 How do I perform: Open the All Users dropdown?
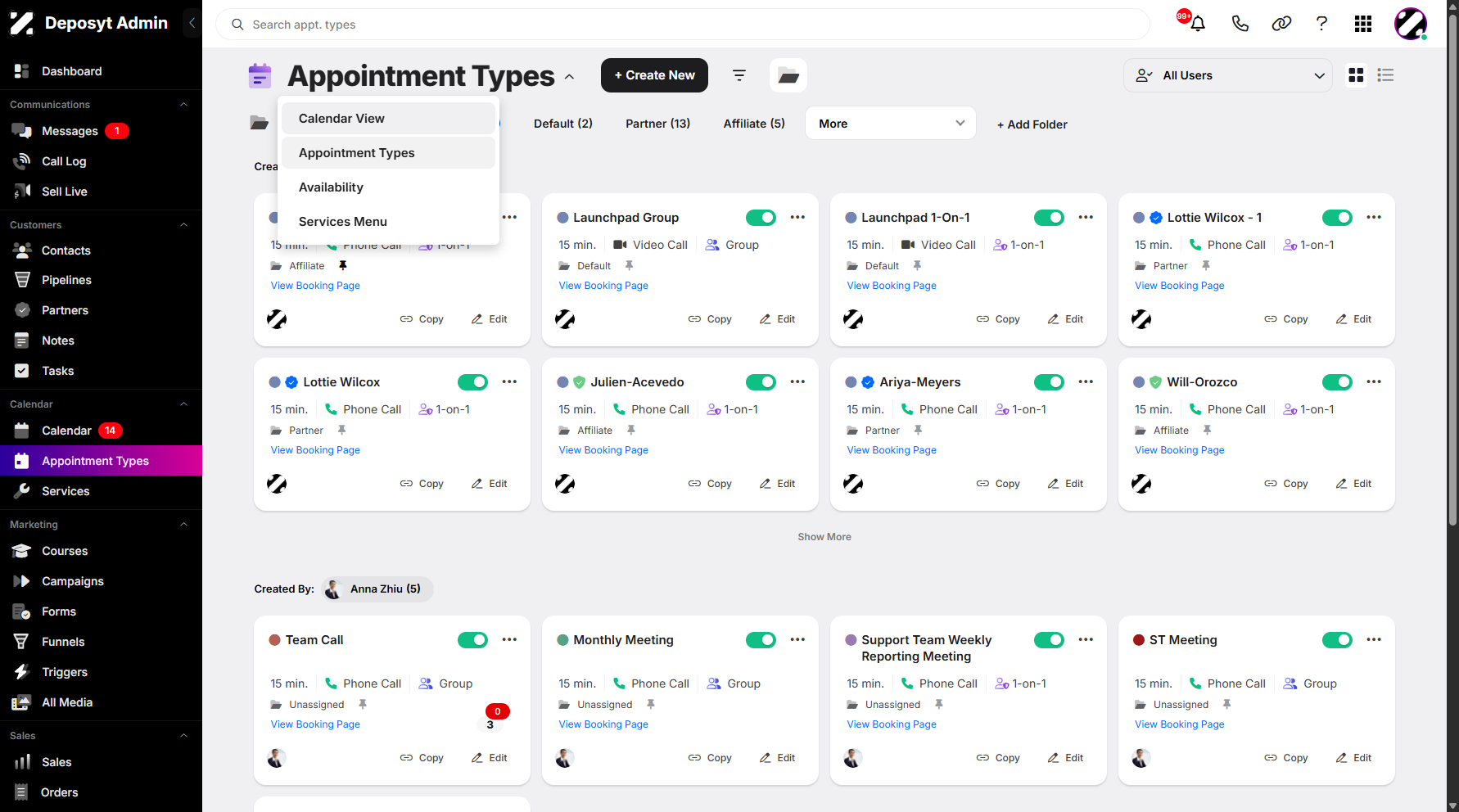pyautogui.click(x=1228, y=75)
